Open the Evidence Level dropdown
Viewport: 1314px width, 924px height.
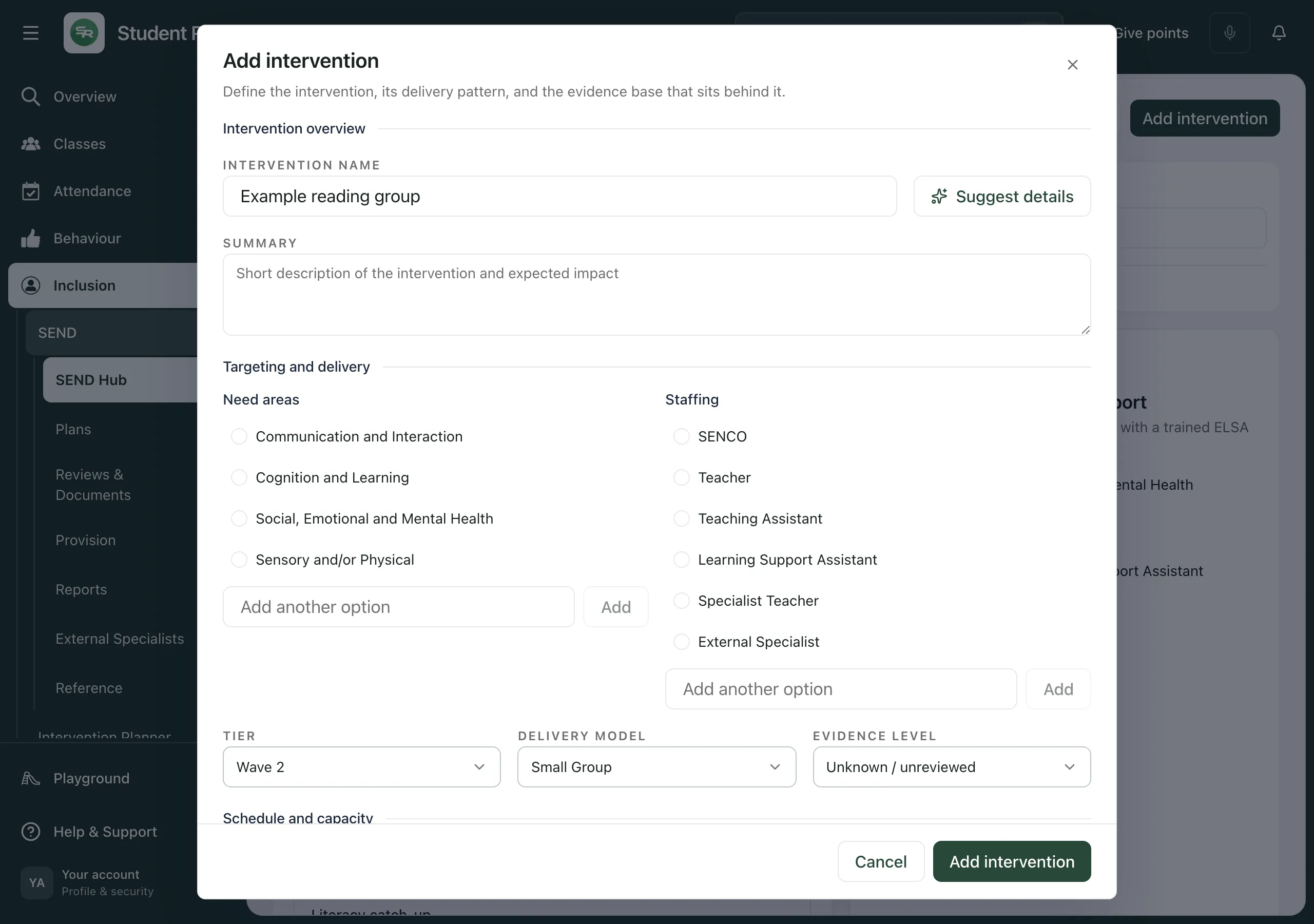pyautogui.click(x=952, y=767)
